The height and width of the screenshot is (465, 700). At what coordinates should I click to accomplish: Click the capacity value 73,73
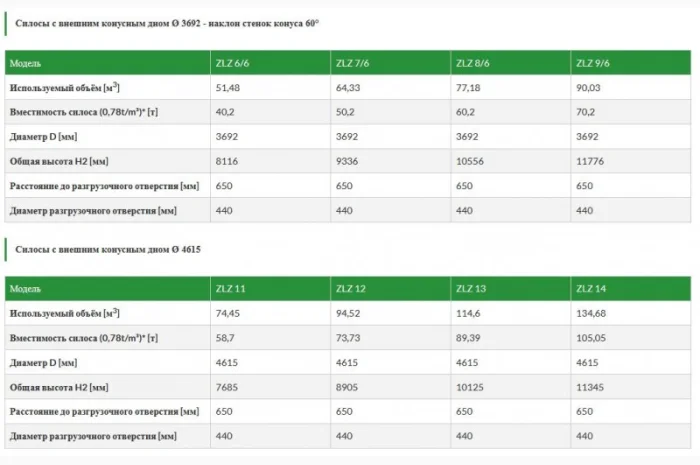point(349,338)
